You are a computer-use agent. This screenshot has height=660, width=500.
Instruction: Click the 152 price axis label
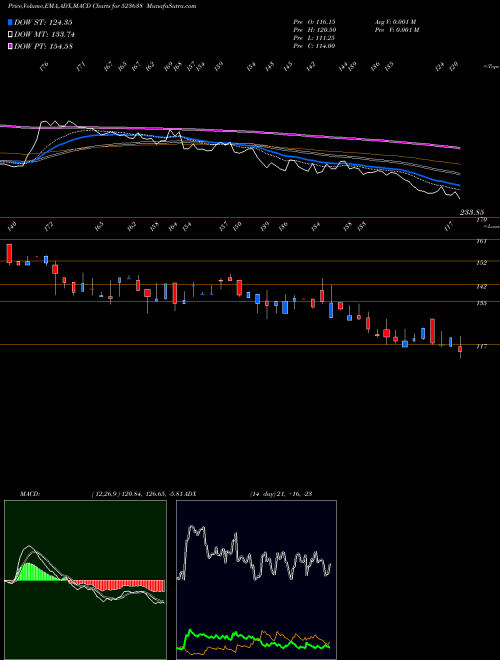click(x=481, y=263)
